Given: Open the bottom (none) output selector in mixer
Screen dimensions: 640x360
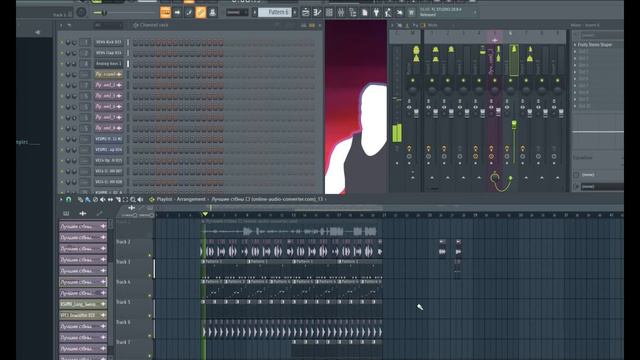Looking at the screenshot, I should point(602,187).
